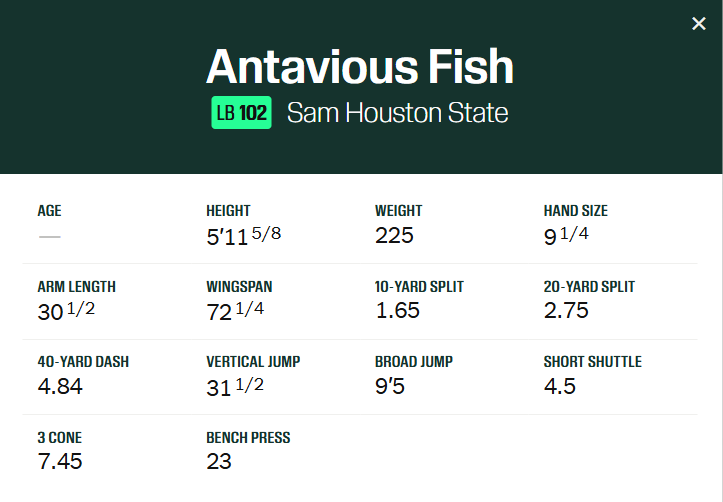Click the HEIGHT stat label
Viewport: 723px width, 502px height.
(x=228, y=211)
